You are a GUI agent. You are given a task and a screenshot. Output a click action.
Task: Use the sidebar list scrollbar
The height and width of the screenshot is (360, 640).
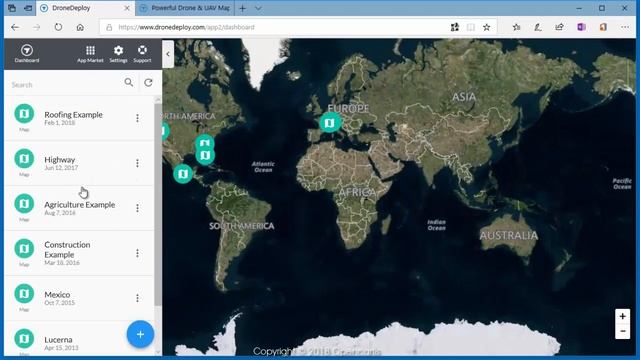[158, 204]
